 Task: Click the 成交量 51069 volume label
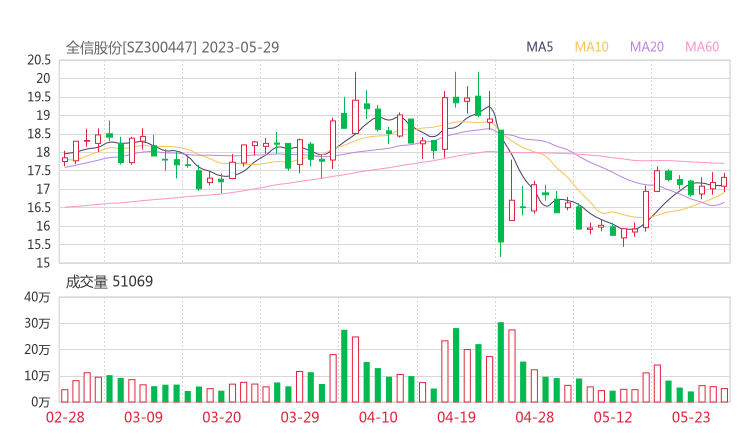coord(109,282)
